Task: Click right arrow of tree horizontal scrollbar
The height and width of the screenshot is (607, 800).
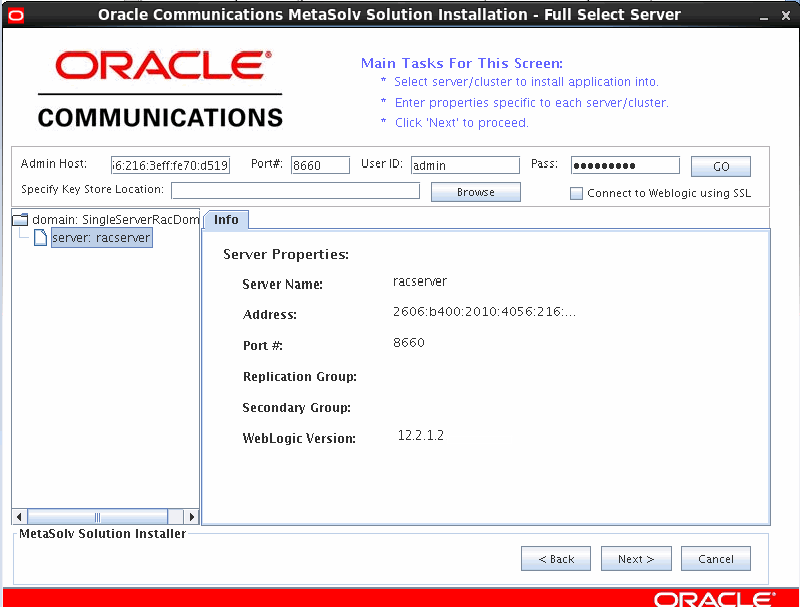Action: coord(191,517)
